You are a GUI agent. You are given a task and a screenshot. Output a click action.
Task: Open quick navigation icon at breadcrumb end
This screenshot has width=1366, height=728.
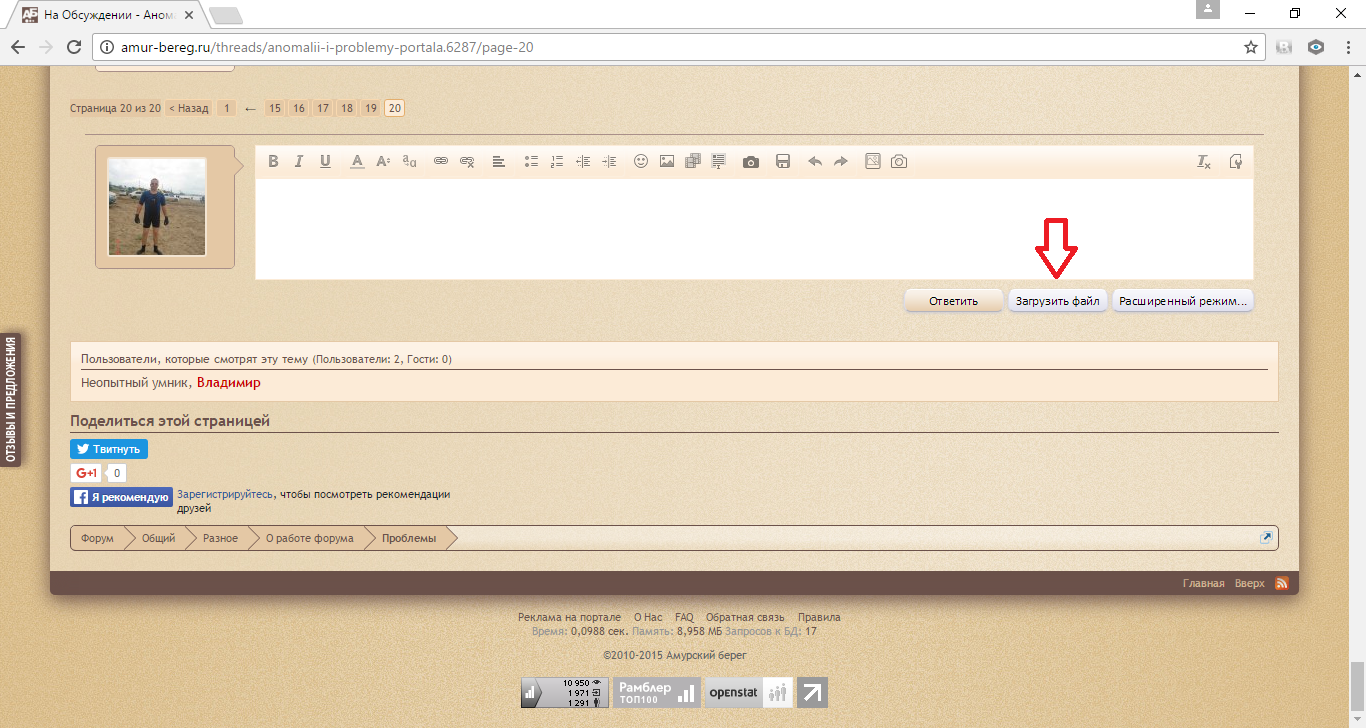(x=1266, y=538)
